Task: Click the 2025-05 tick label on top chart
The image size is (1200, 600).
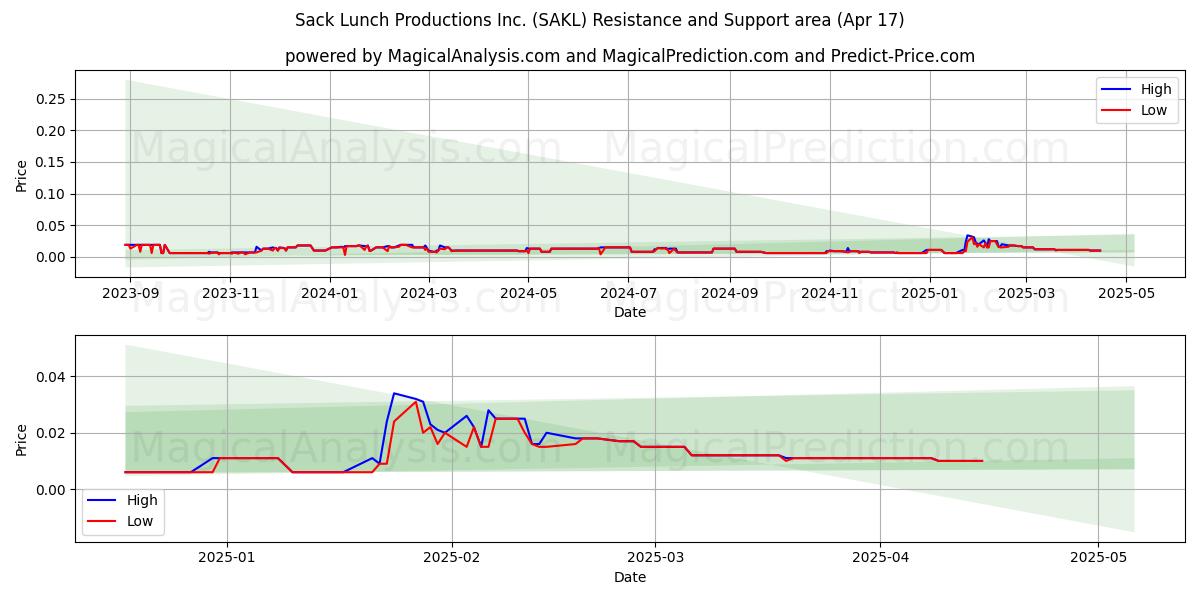Action: coord(1127,293)
